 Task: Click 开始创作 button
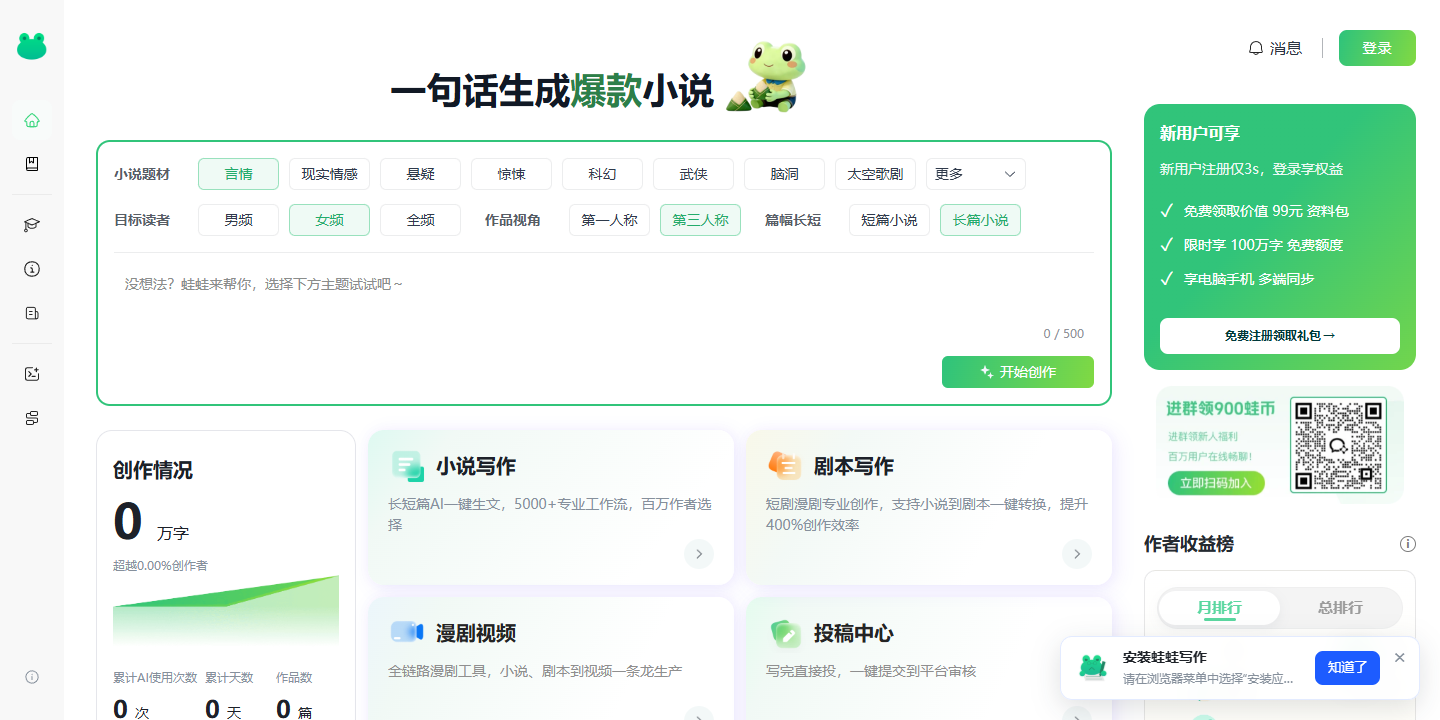(x=1018, y=372)
